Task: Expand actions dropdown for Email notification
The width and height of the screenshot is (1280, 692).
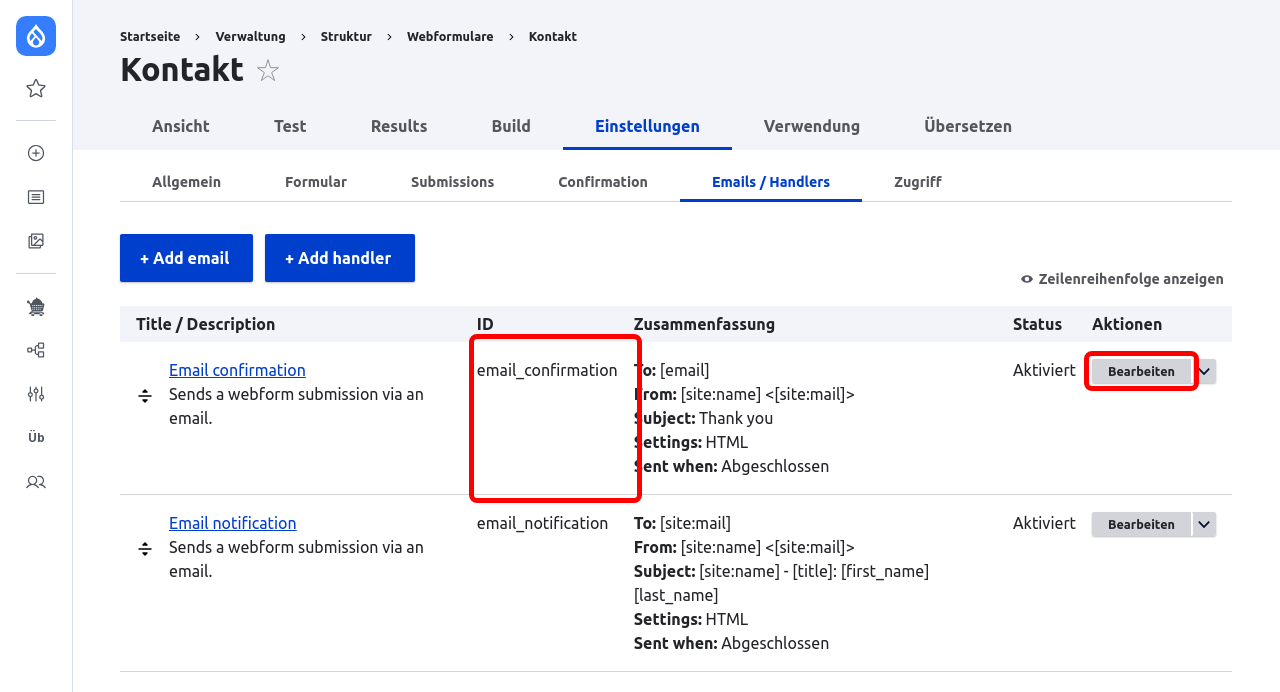Action: [x=1204, y=524]
